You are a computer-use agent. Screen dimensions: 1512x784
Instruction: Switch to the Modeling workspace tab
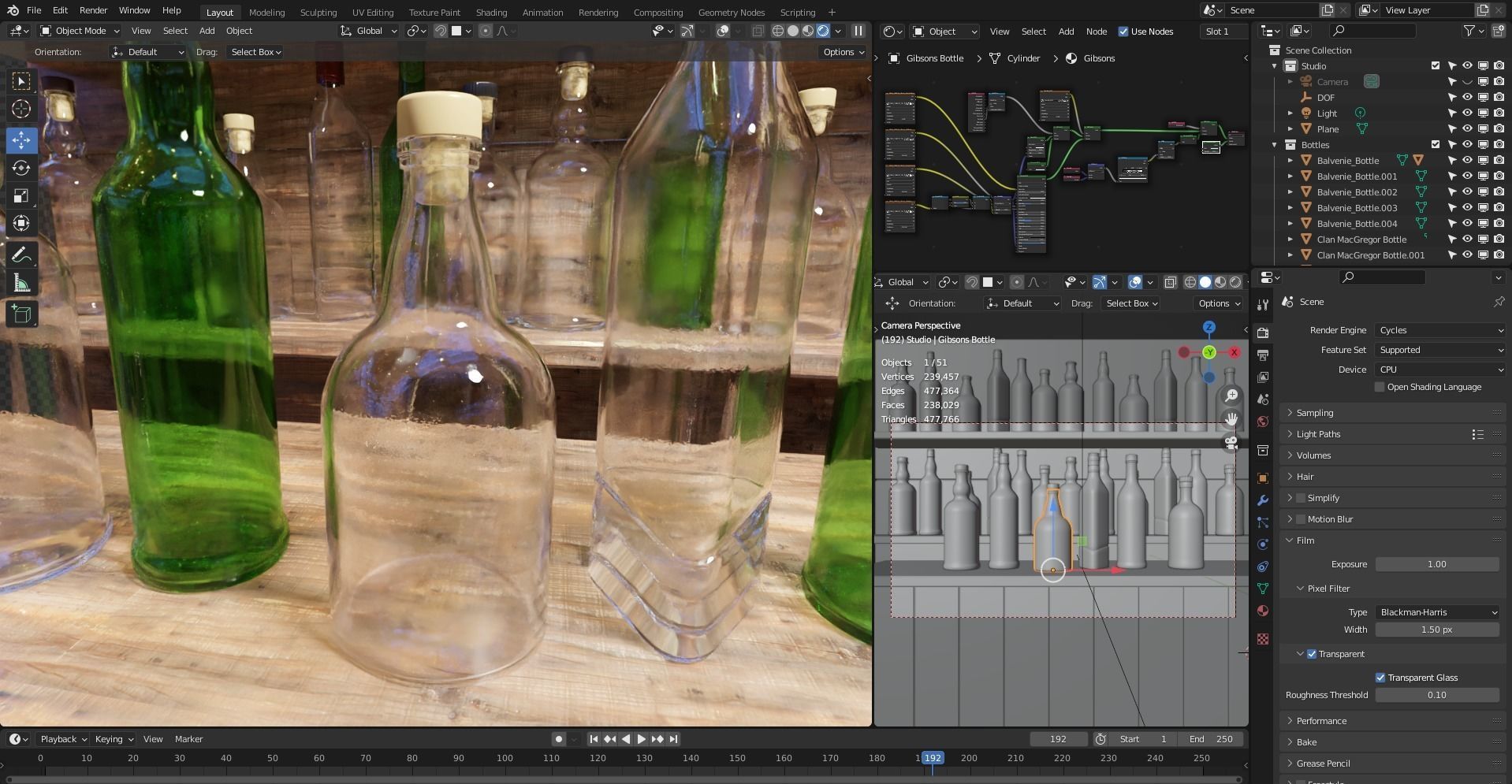coord(266,13)
